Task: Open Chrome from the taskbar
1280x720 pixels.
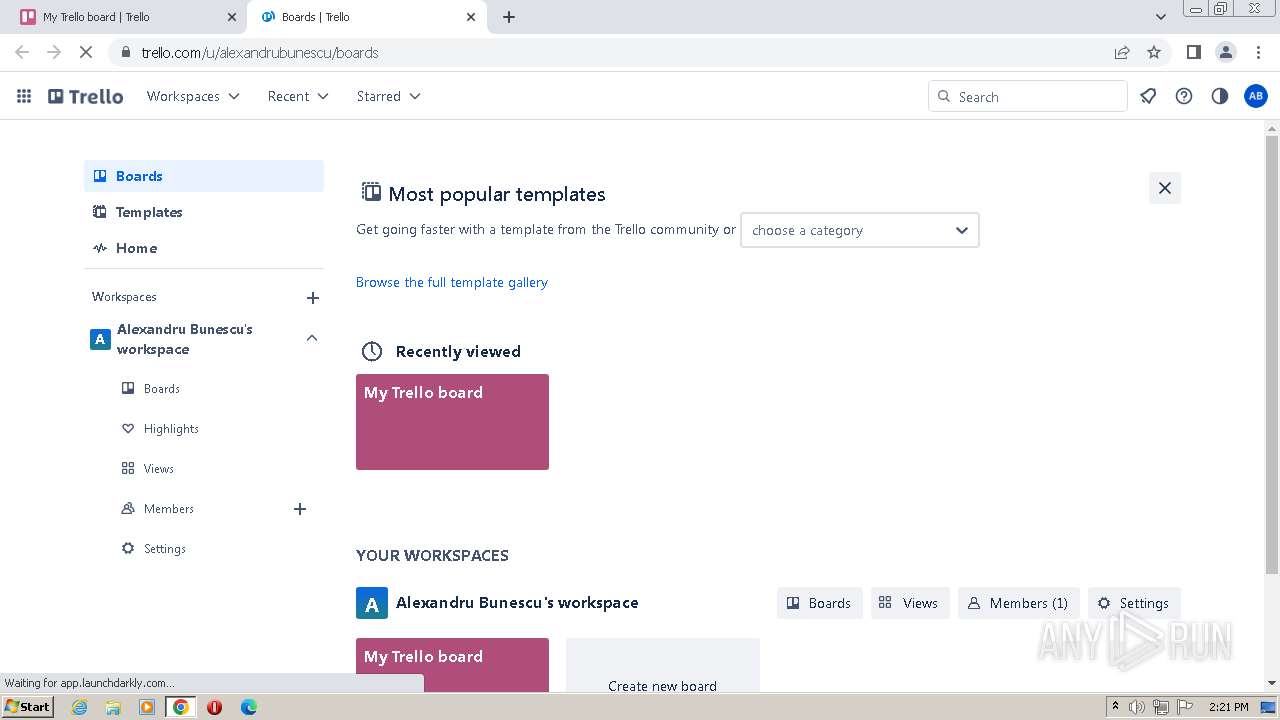Action: point(181,707)
